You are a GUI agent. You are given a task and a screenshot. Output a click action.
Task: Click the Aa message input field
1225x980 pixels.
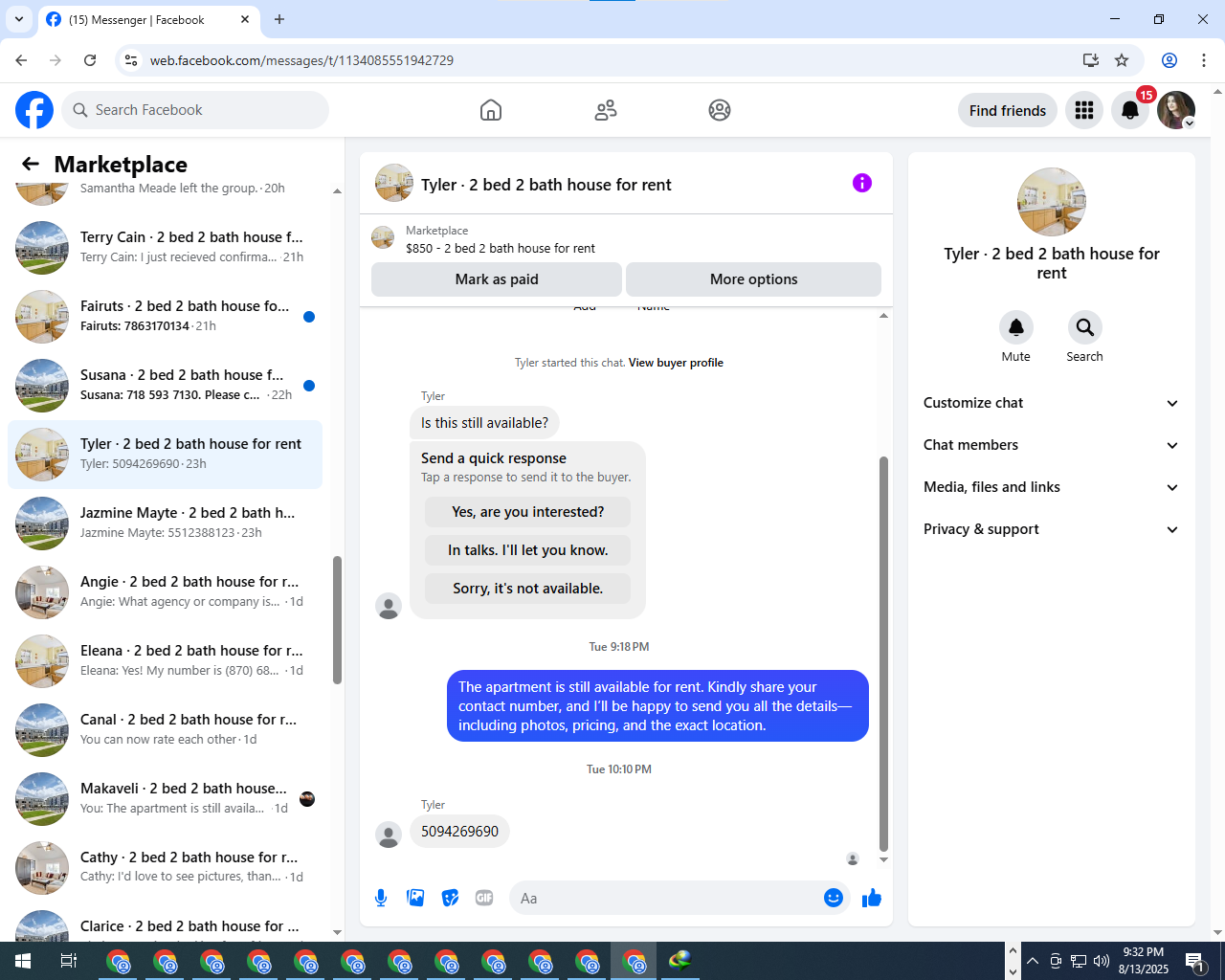click(666, 898)
